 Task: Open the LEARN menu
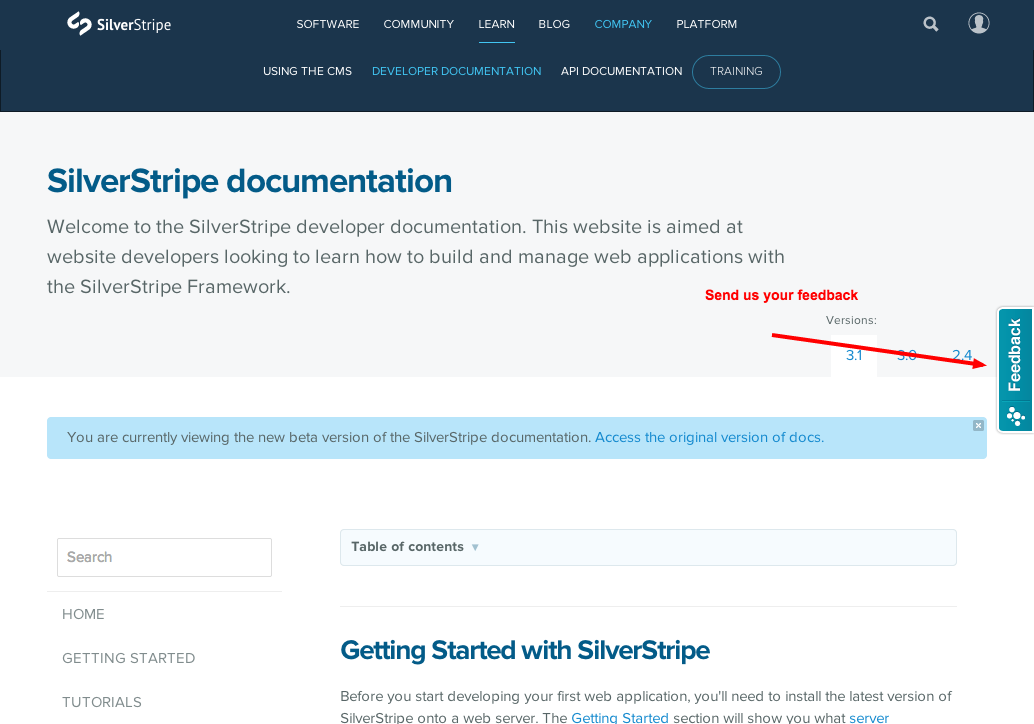point(497,24)
